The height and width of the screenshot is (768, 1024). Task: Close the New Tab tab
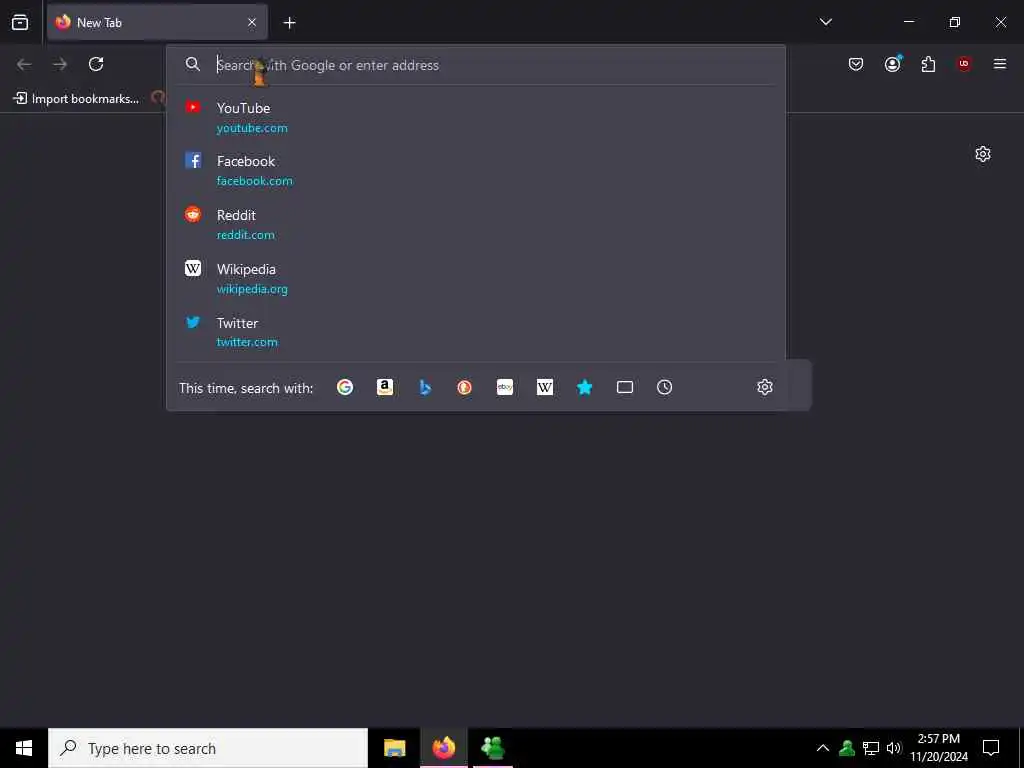(x=252, y=22)
